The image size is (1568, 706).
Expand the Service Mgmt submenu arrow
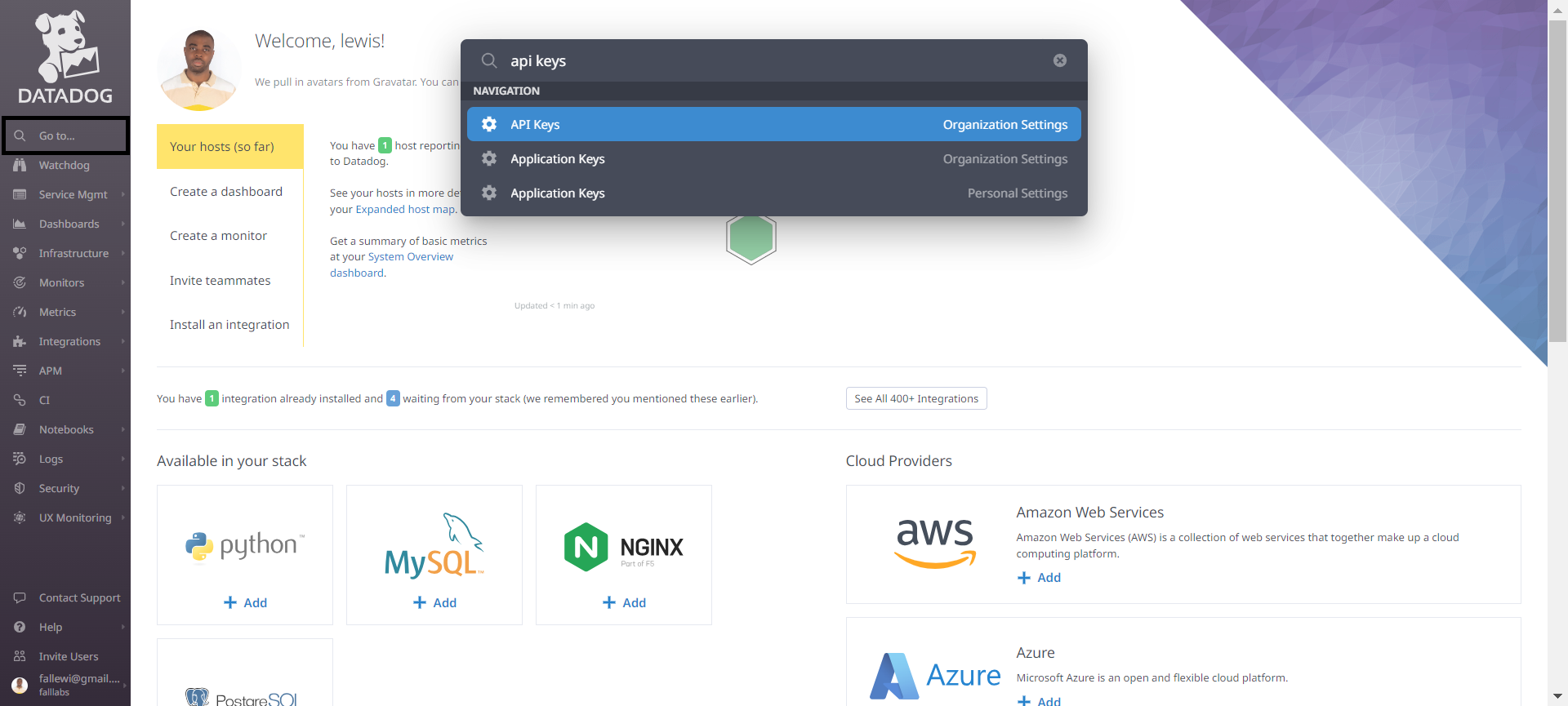coord(123,194)
